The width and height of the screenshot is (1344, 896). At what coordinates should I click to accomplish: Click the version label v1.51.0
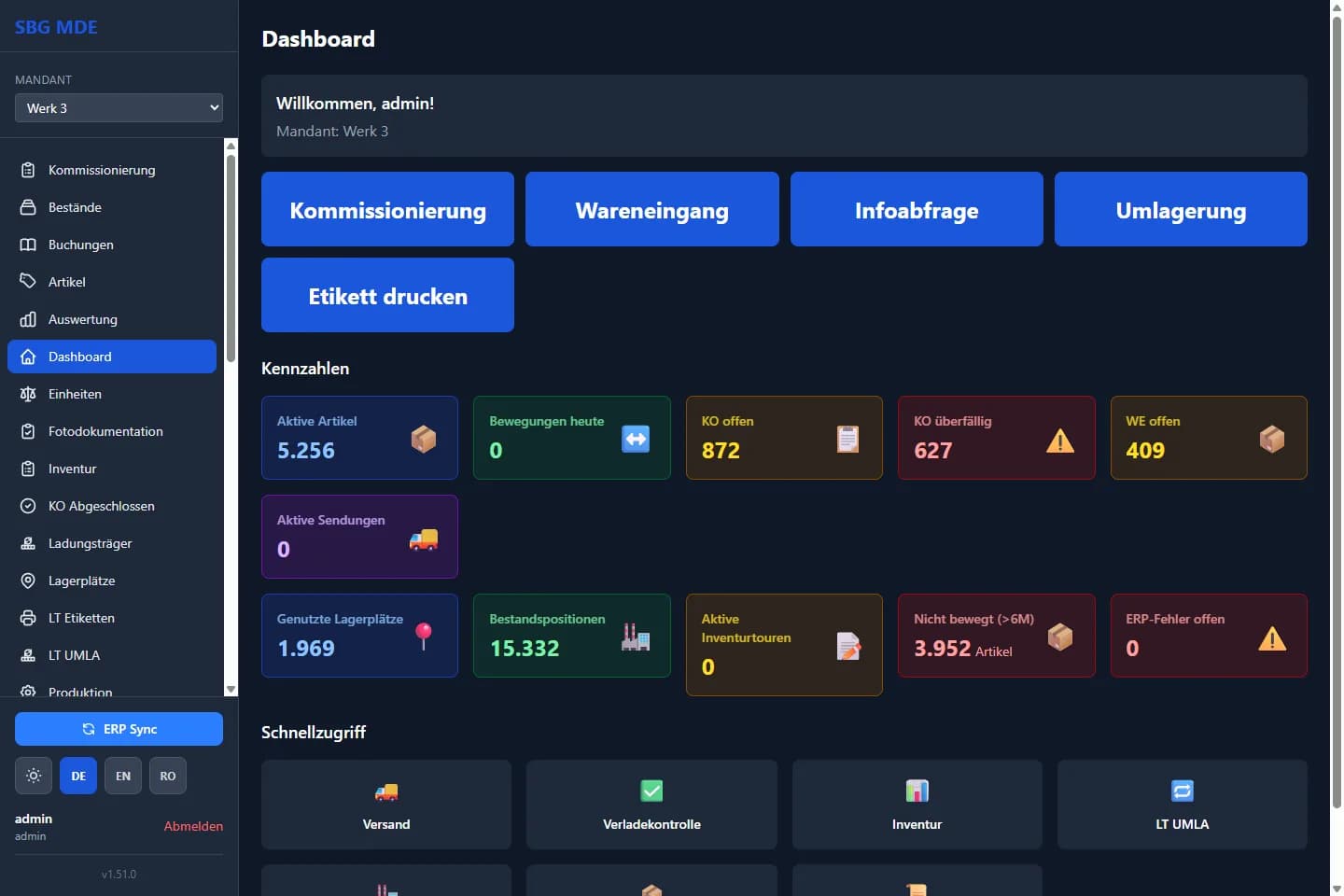(x=119, y=875)
